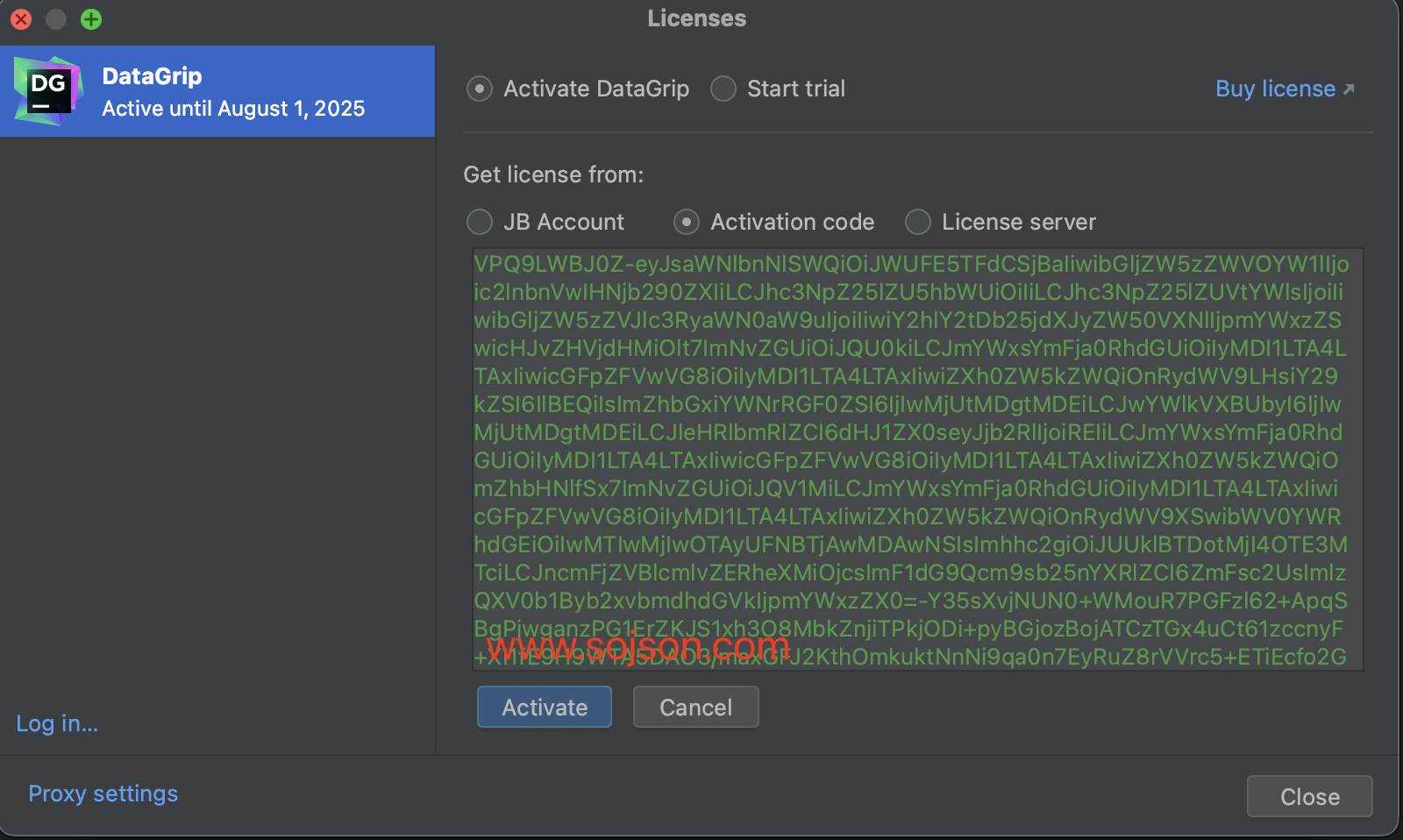
Task: Pick the Activation code radio button
Action: click(687, 223)
